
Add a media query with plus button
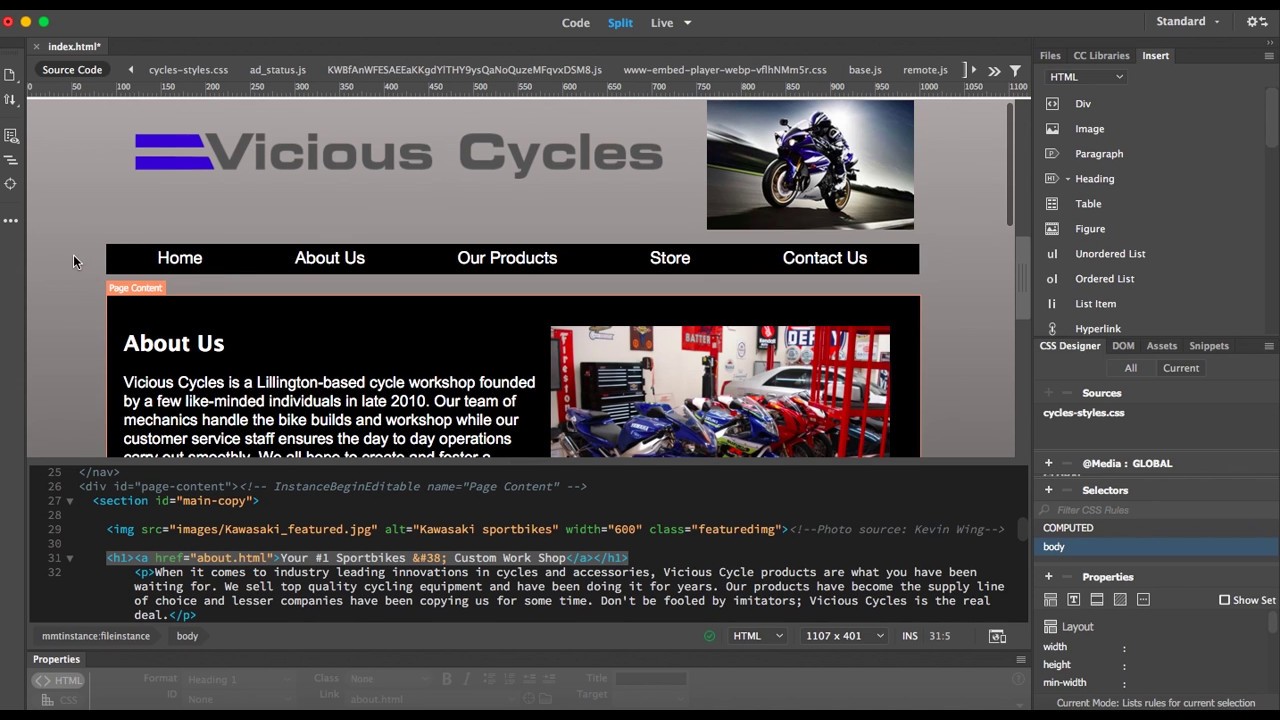click(1048, 463)
